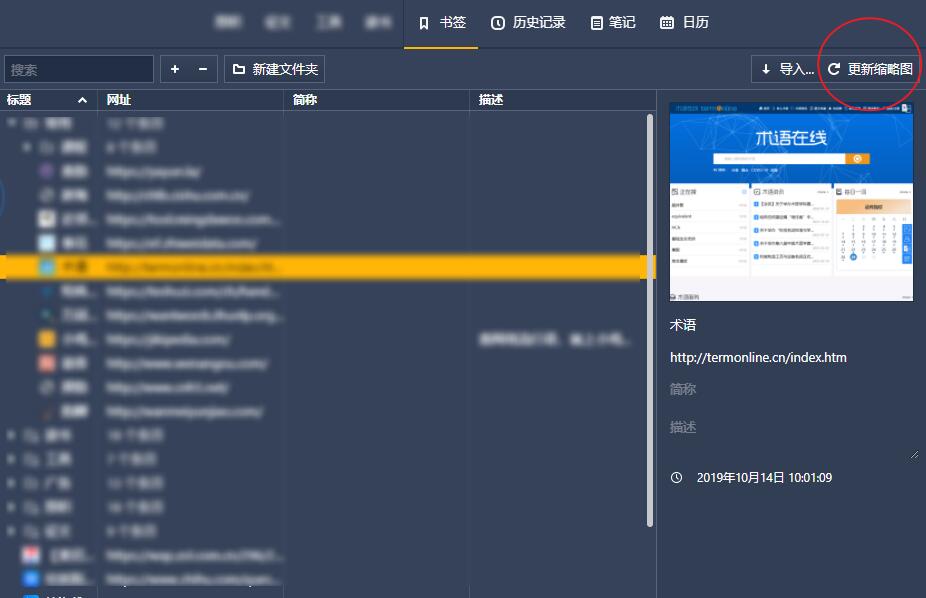Click the 导入... button

coord(786,69)
